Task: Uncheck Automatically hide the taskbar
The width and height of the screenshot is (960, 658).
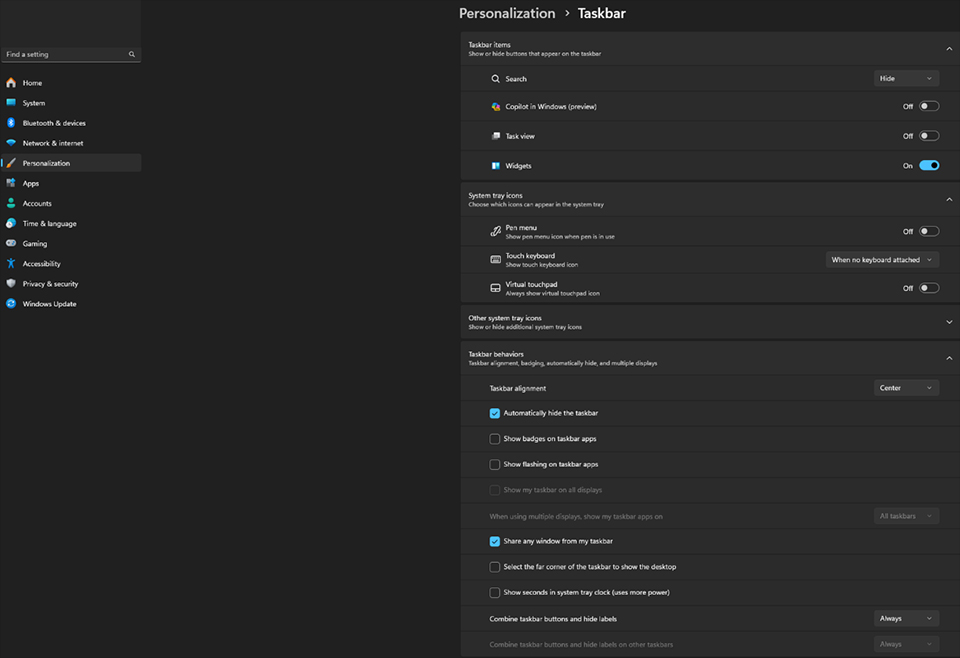Action: [494, 412]
